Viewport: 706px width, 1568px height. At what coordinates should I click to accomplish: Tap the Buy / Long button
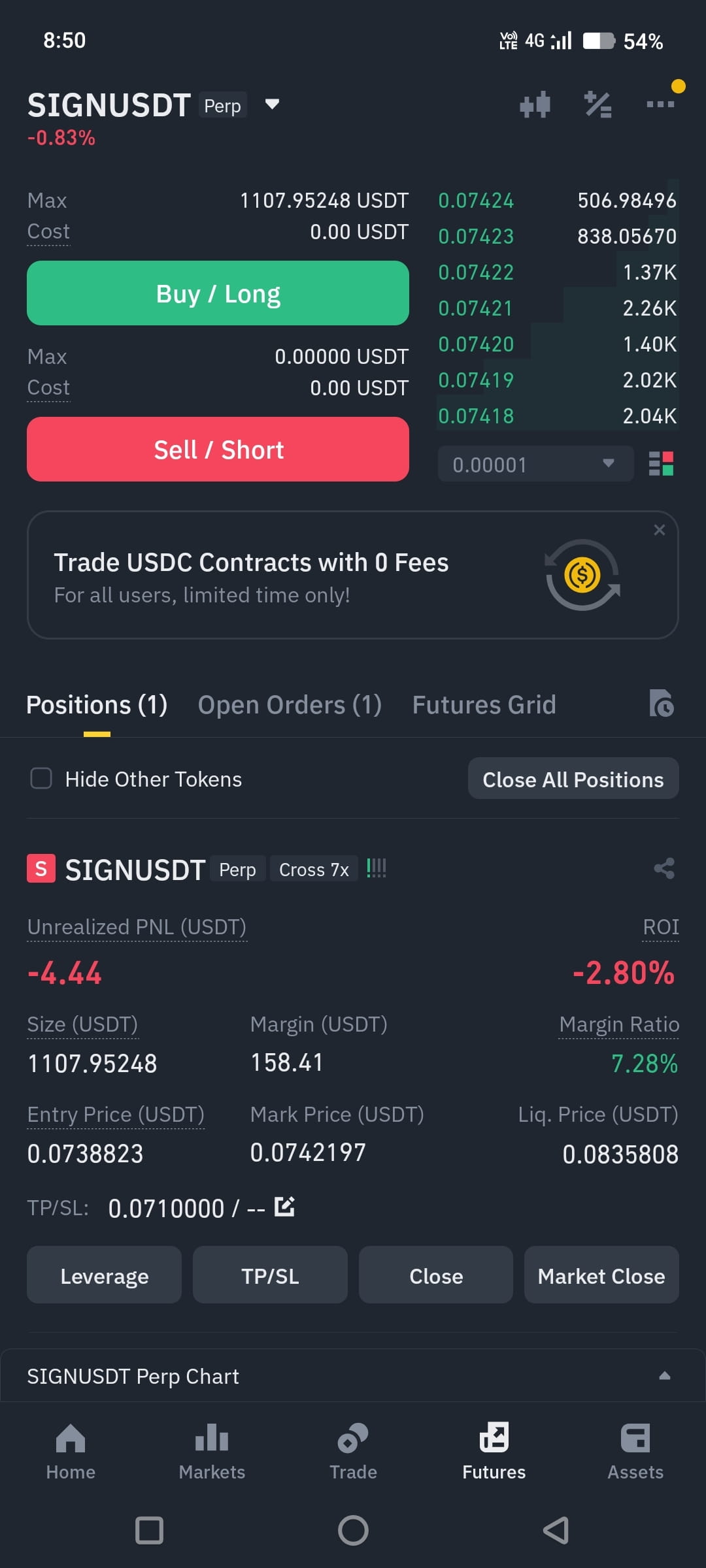coord(218,293)
